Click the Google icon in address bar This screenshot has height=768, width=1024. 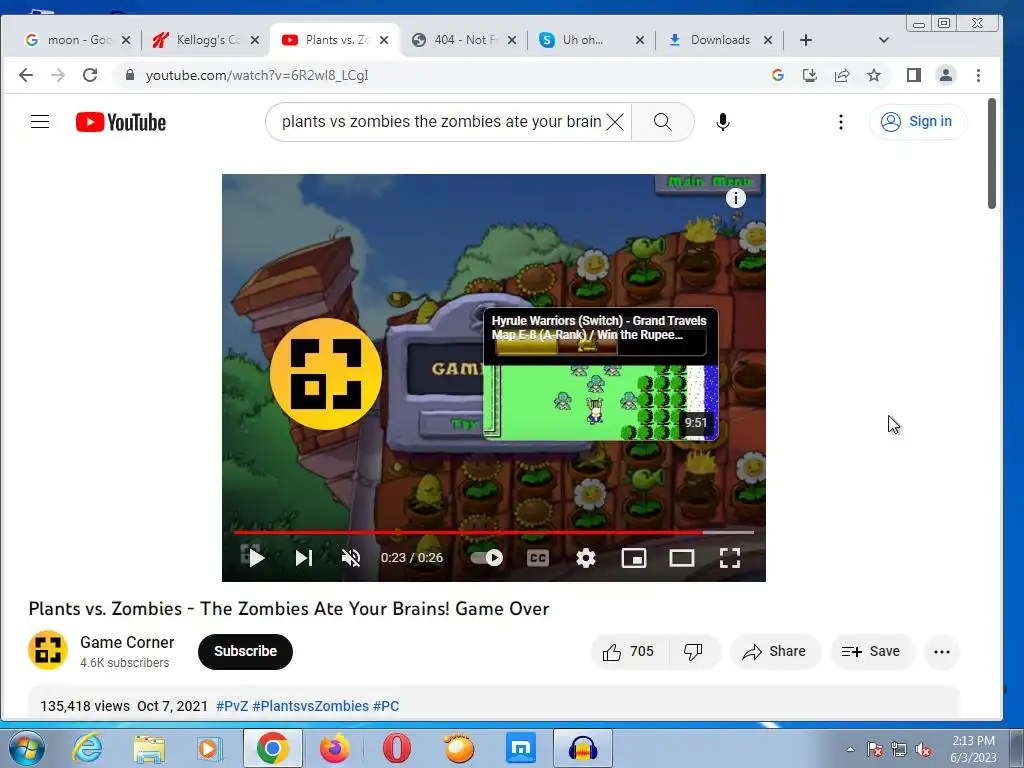click(777, 75)
